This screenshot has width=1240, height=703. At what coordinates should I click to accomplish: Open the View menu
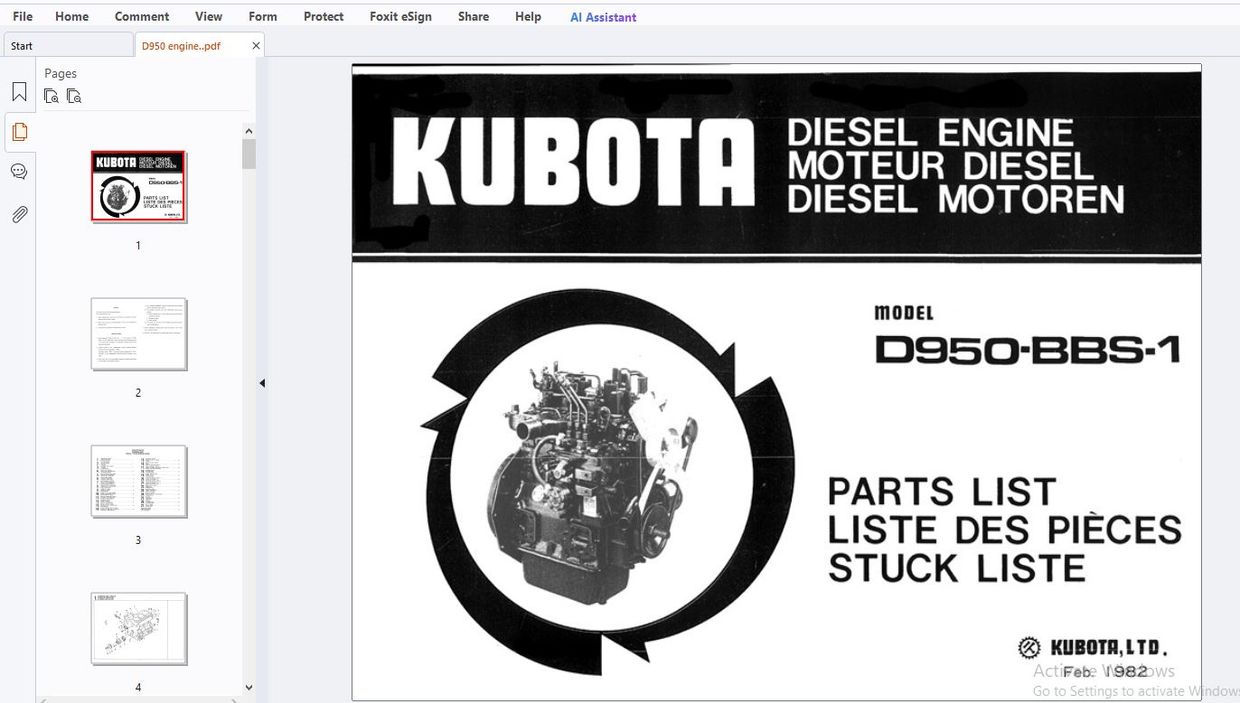(208, 16)
